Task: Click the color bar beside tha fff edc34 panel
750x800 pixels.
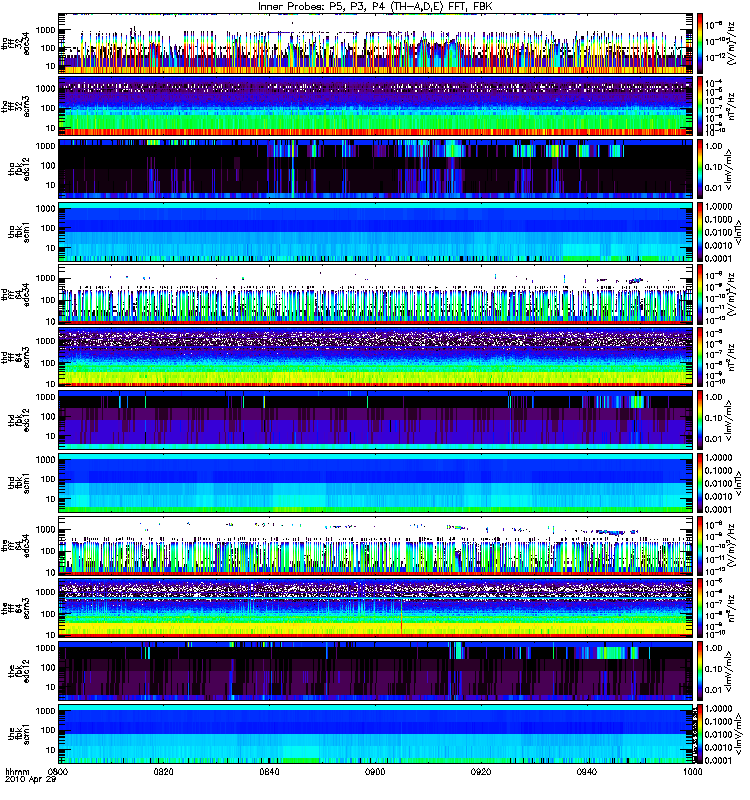Action: (700, 44)
